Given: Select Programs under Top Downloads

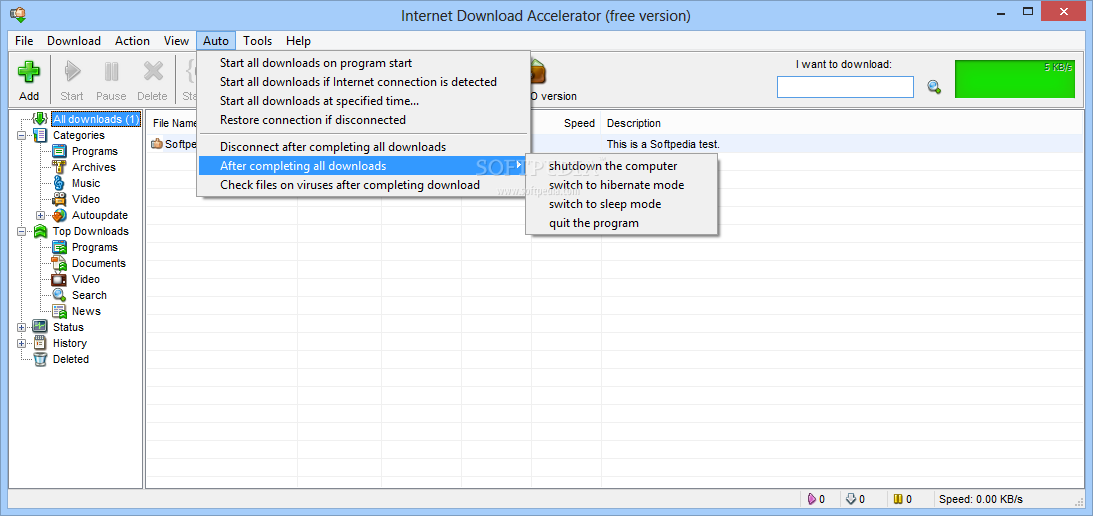Looking at the screenshot, I should 95,248.
